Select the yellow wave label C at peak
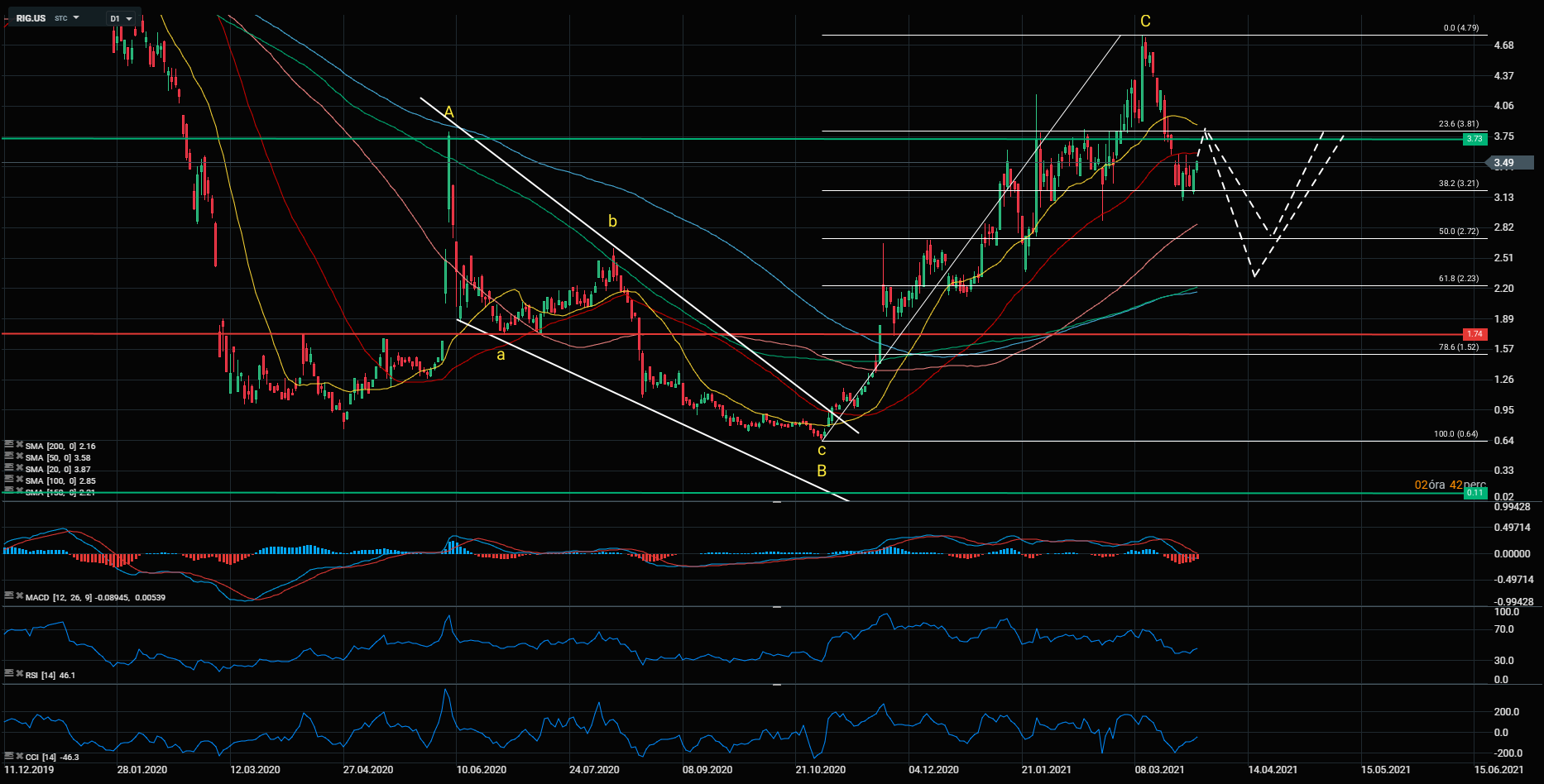This screenshot has height=784, width=1544. click(1145, 22)
